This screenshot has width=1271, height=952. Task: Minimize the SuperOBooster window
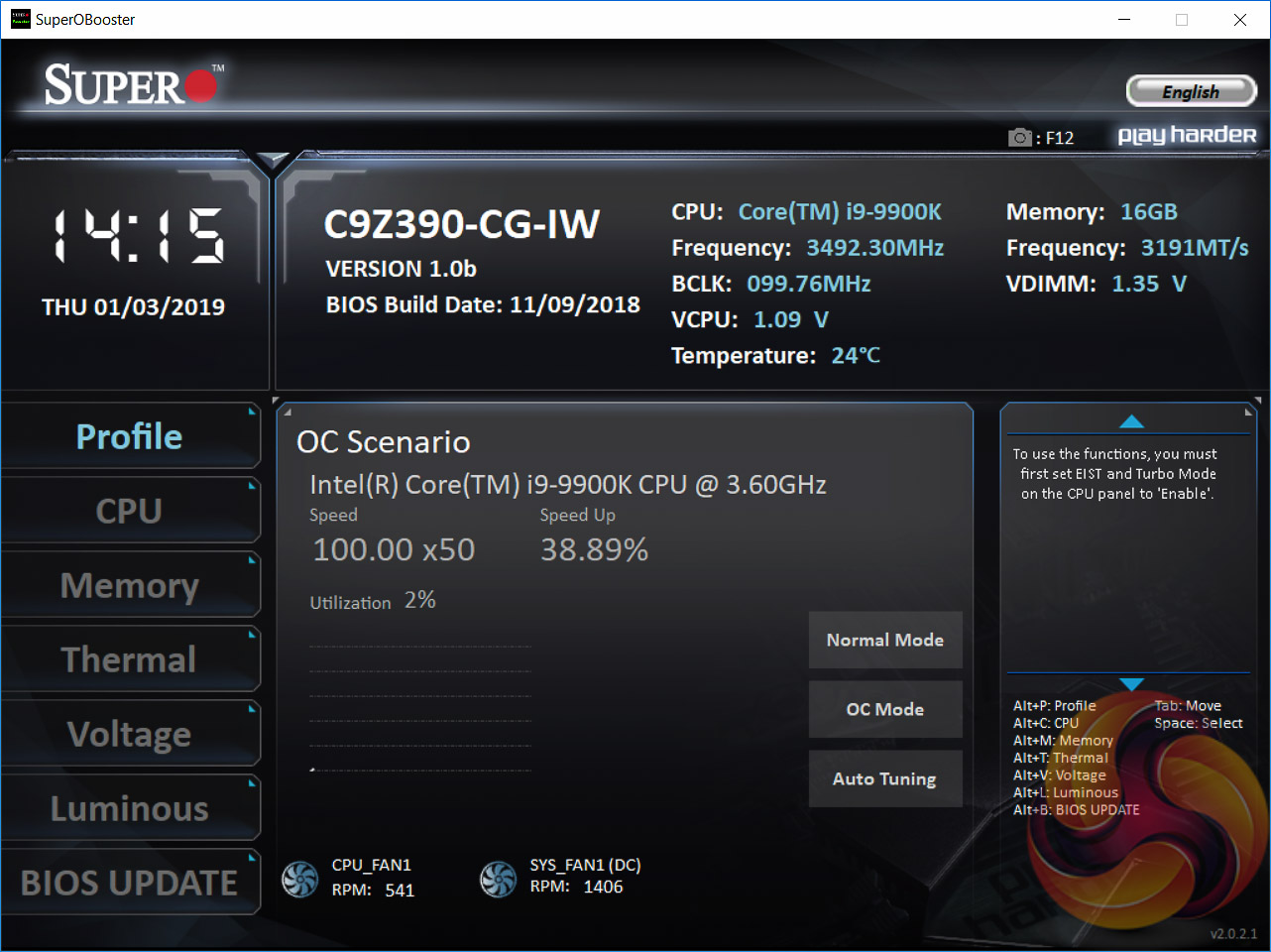click(1124, 20)
